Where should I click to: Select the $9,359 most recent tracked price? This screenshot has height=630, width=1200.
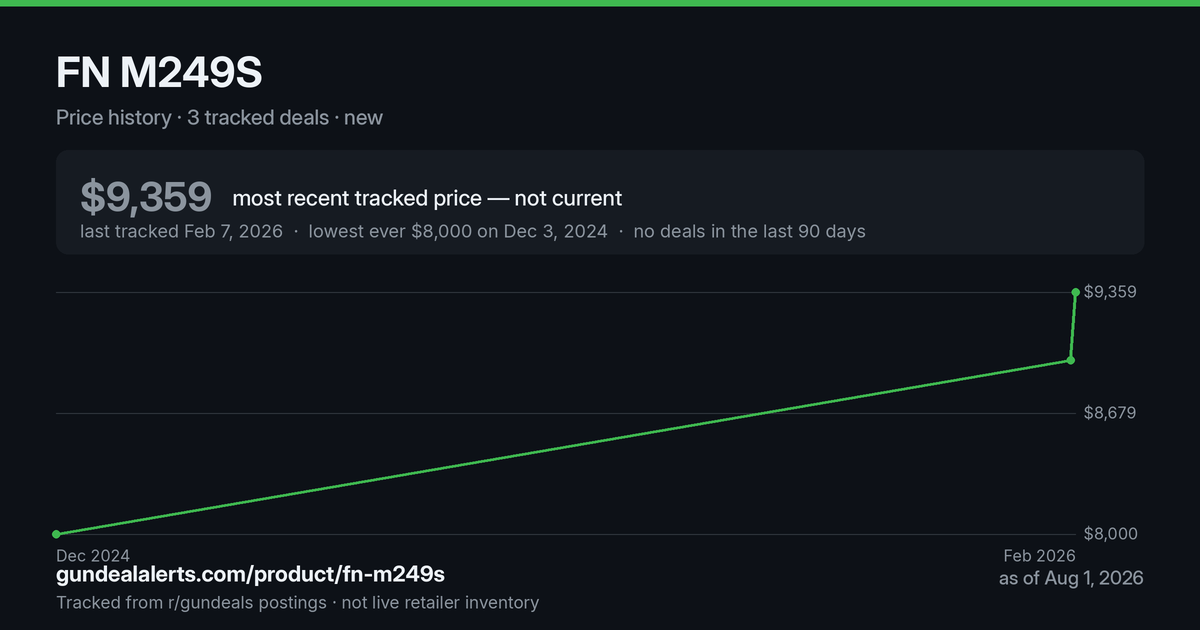pos(146,197)
